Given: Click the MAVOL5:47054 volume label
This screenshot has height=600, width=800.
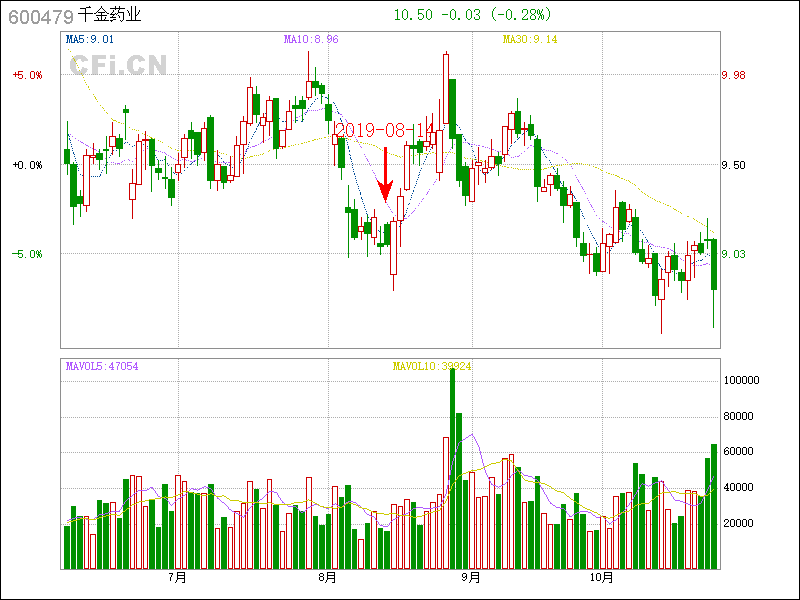Looking at the screenshot, I should click(x=102, y=366).
